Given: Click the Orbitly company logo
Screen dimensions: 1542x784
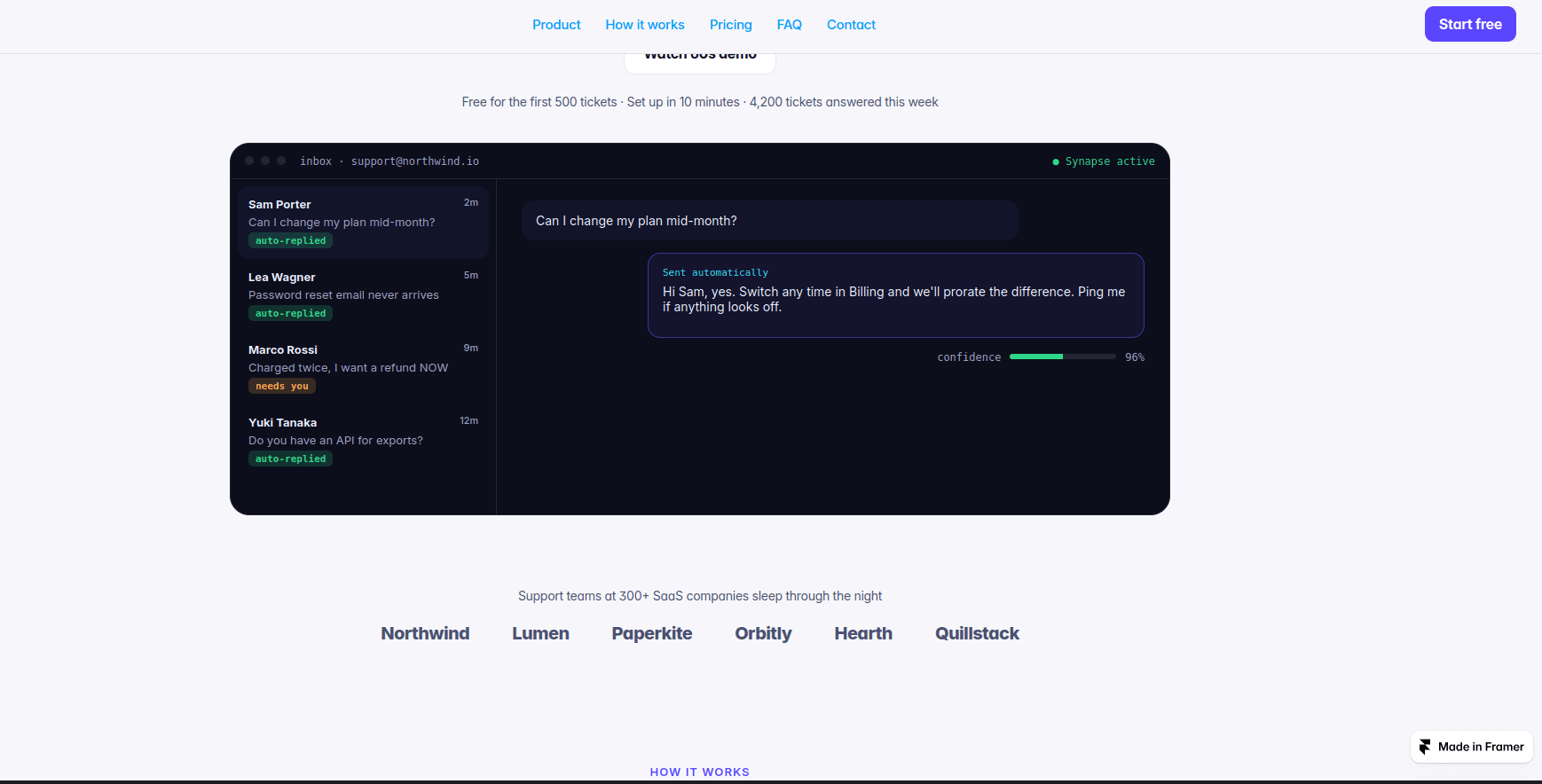Looking at the screenshot, I should (763, 633).
